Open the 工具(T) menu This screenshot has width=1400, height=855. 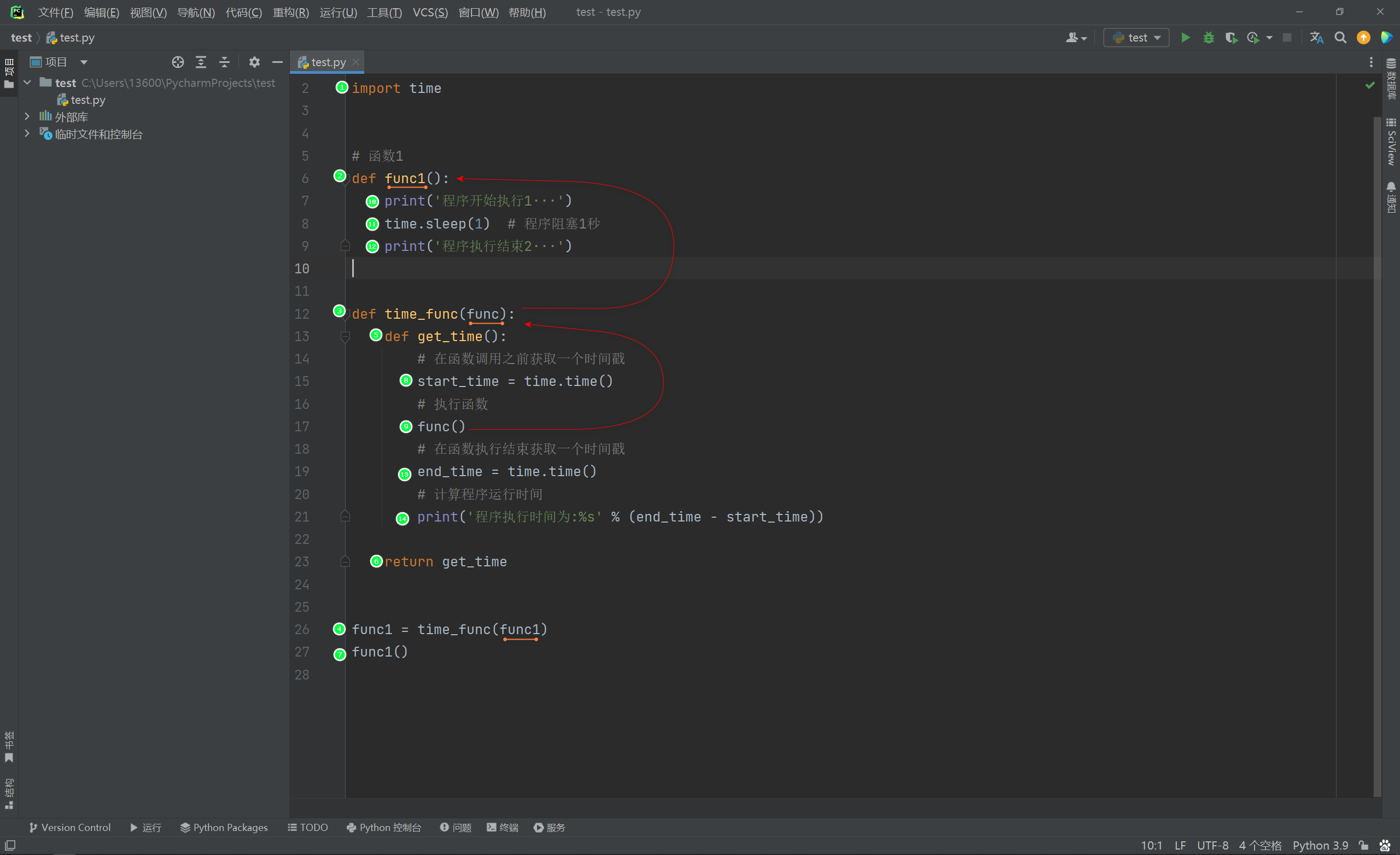(384, 12)
